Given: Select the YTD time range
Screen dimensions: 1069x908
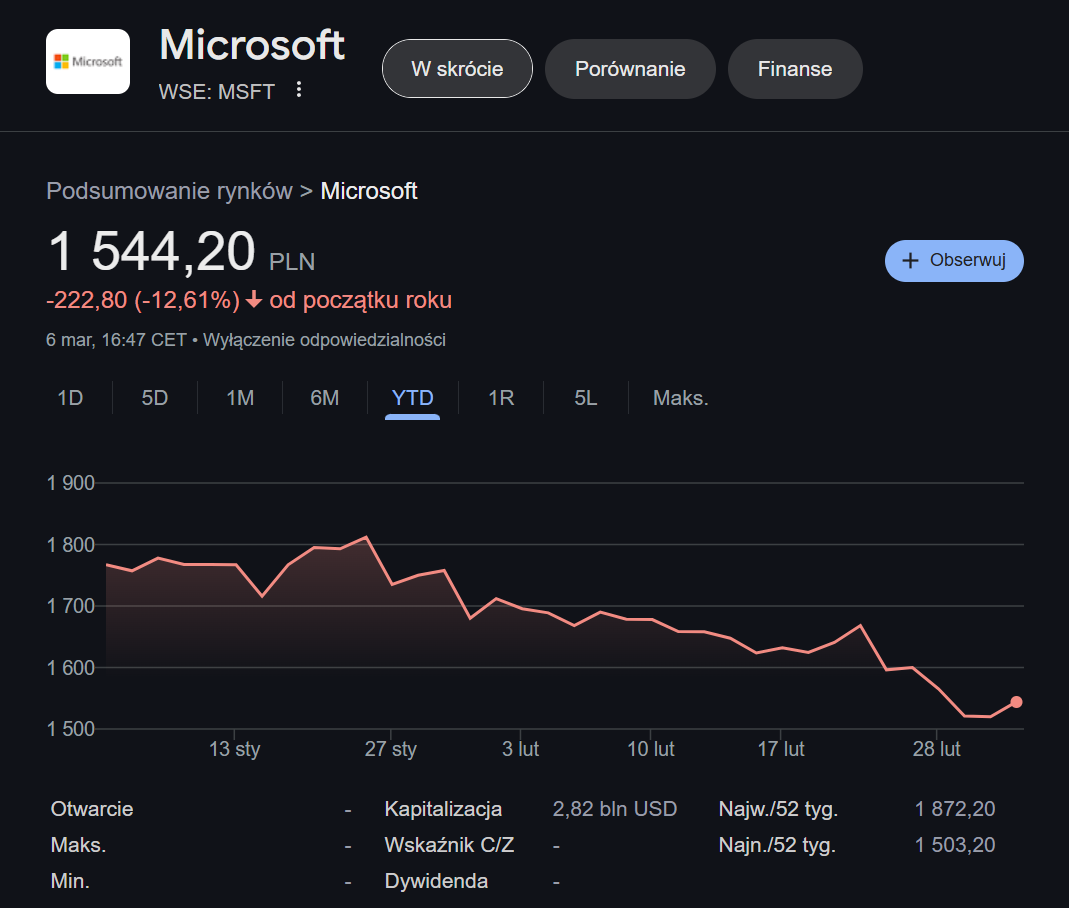Looking at the screenshot, I should point(412,398).
